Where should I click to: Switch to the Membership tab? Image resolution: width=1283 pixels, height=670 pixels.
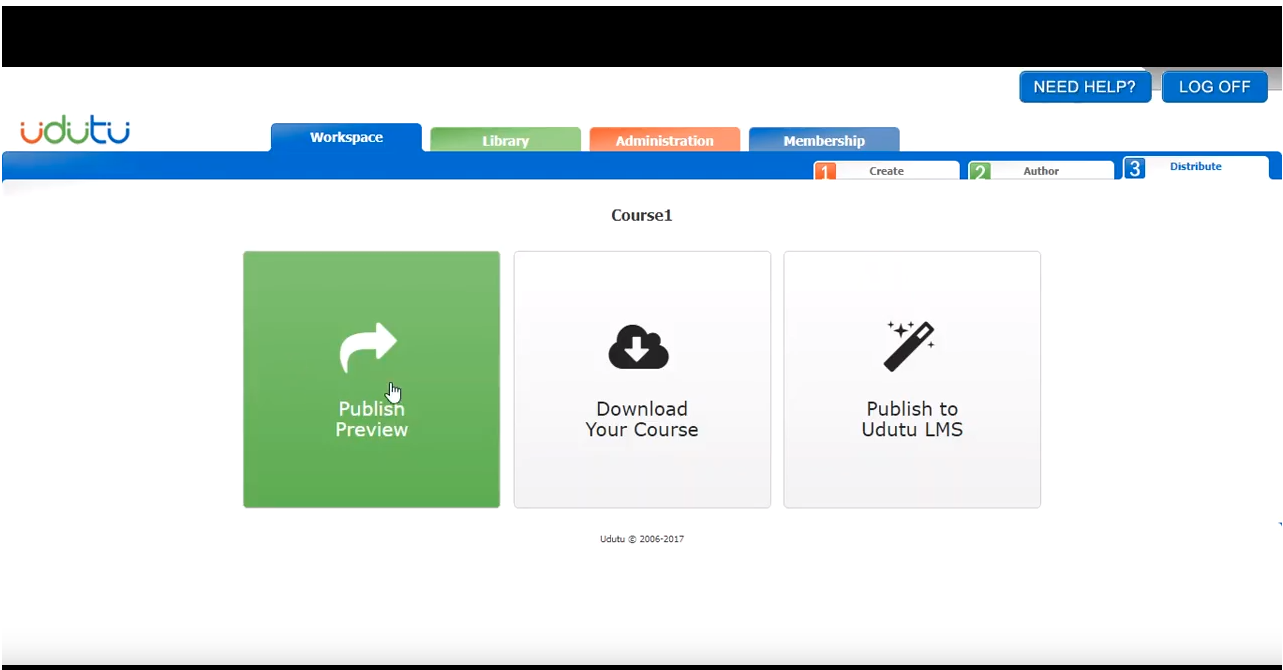pos(825,141)
